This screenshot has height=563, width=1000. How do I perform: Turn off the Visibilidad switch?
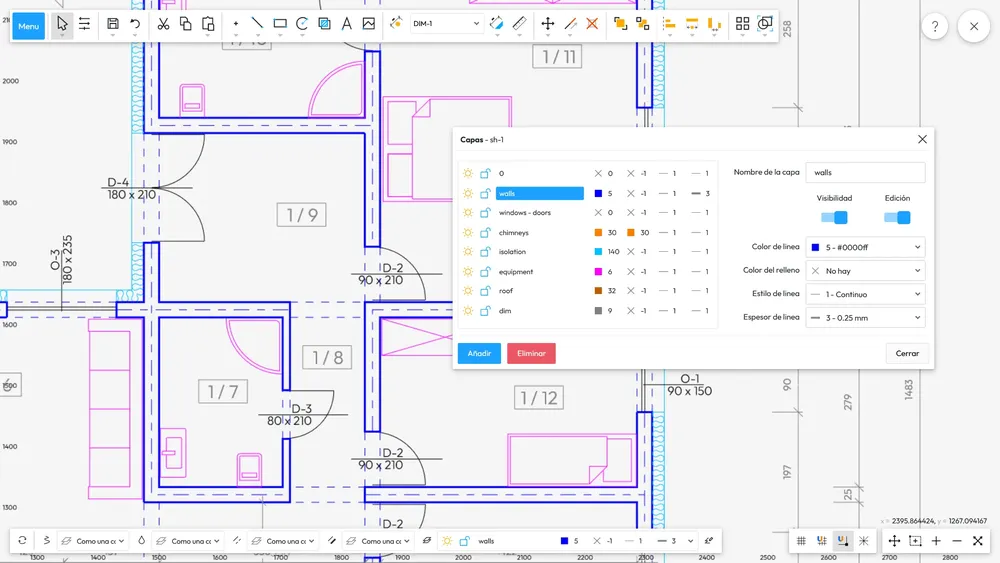pyautogui.click(x=834, y=218)
